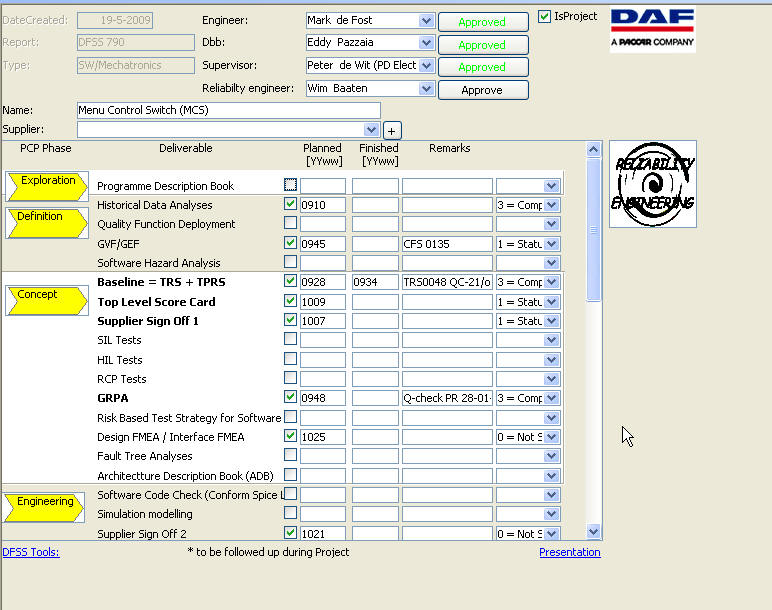Click the 'Architectture Description Book (ADB)' label
Screen dimensions: 772x610
click(x=185, y=476)
